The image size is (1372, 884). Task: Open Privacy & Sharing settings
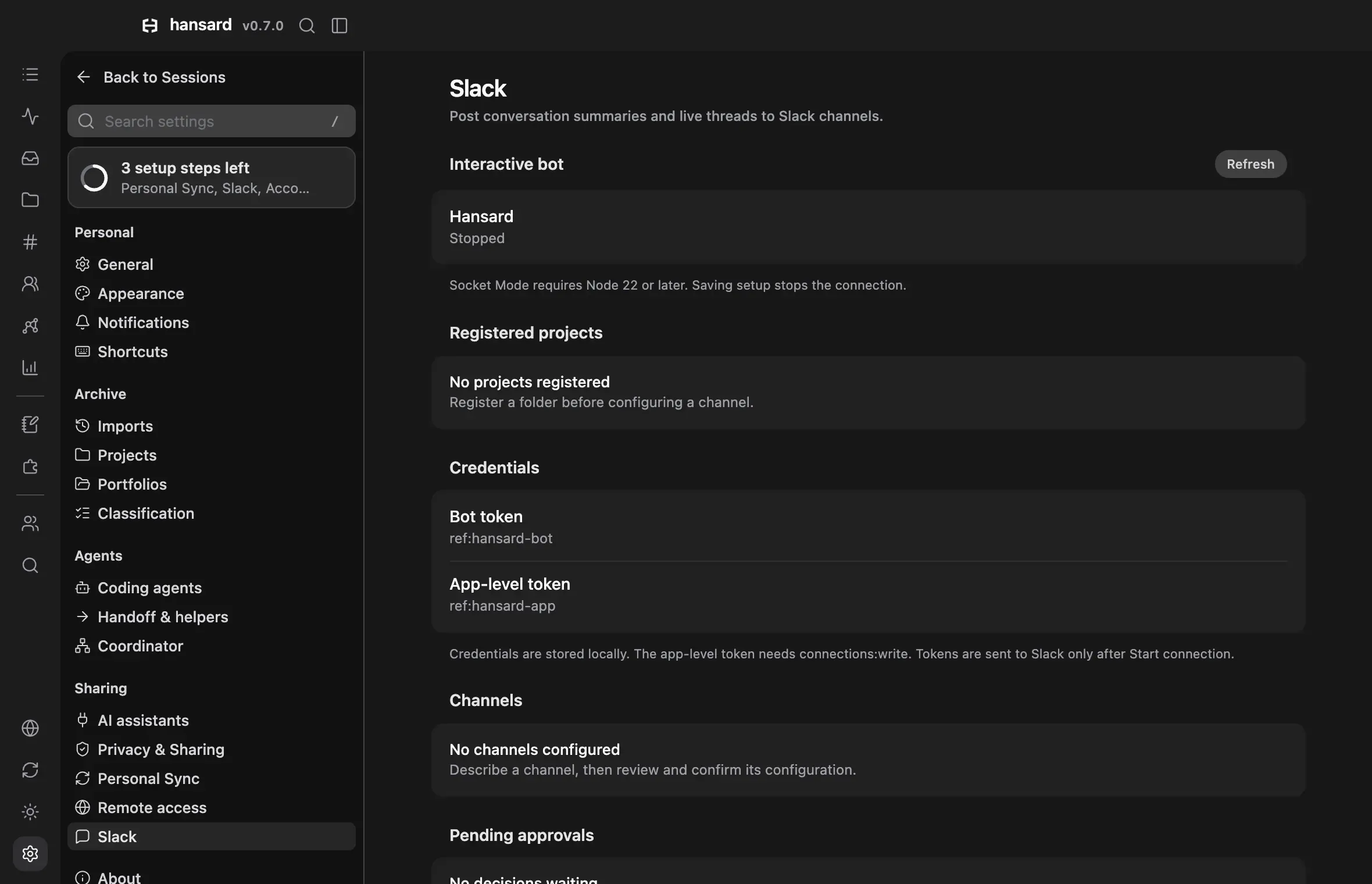point(212,750)
